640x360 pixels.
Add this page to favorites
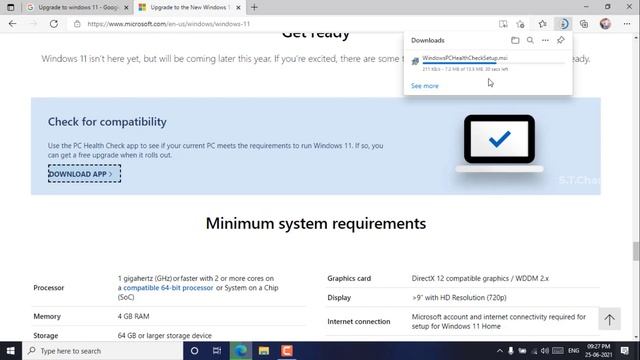pos(520,24)
